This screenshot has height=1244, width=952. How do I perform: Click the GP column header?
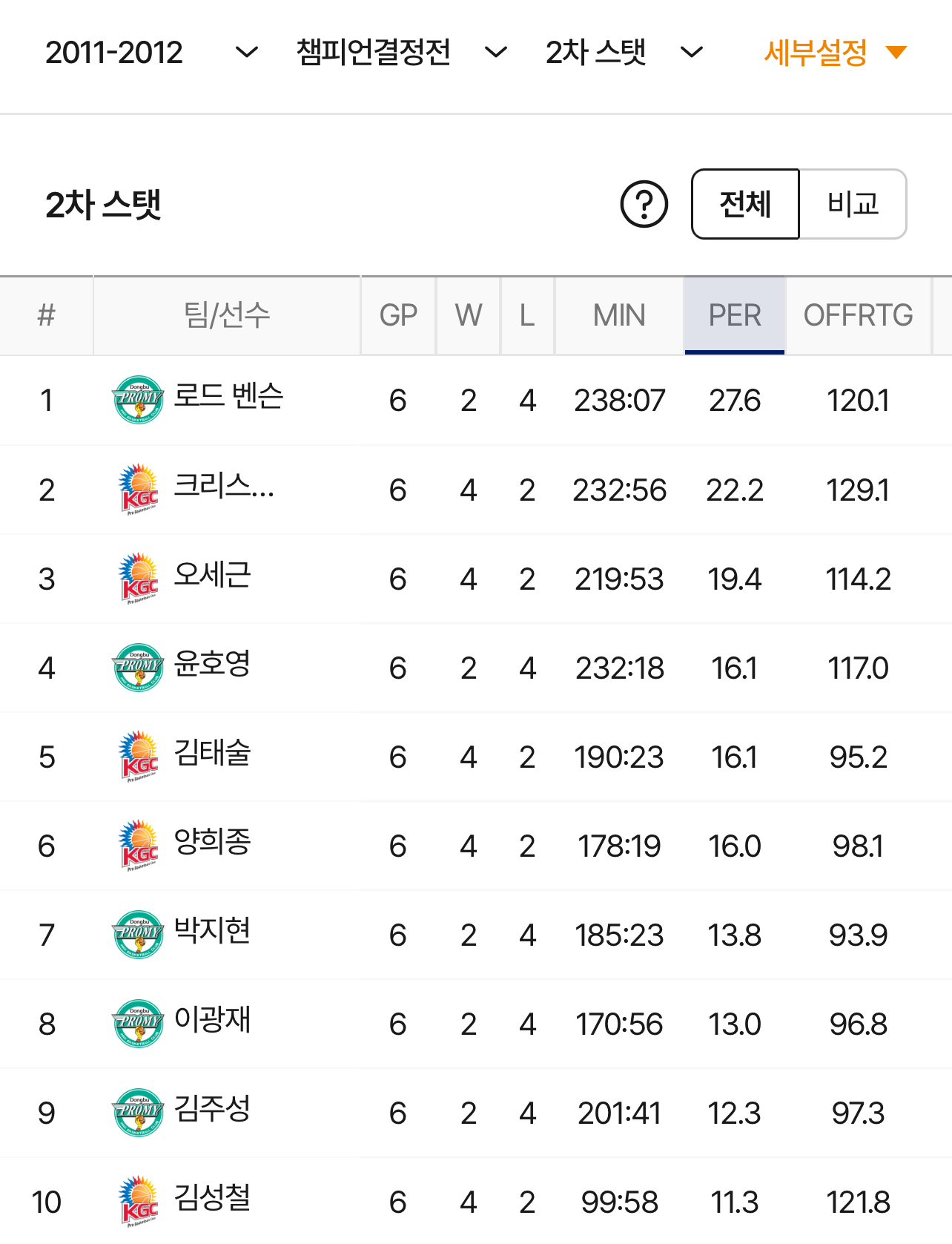pos(398,315)
